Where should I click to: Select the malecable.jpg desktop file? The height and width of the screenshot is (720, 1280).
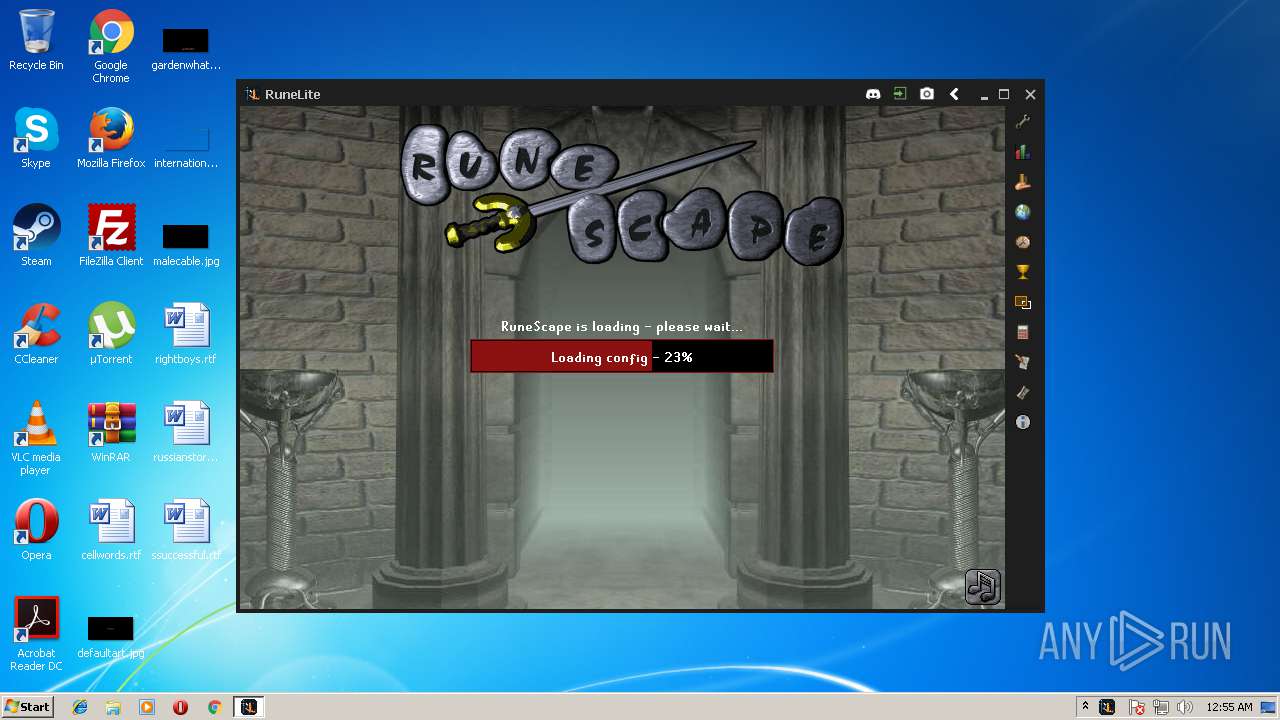pyautogui.click(x=186, y=244)
